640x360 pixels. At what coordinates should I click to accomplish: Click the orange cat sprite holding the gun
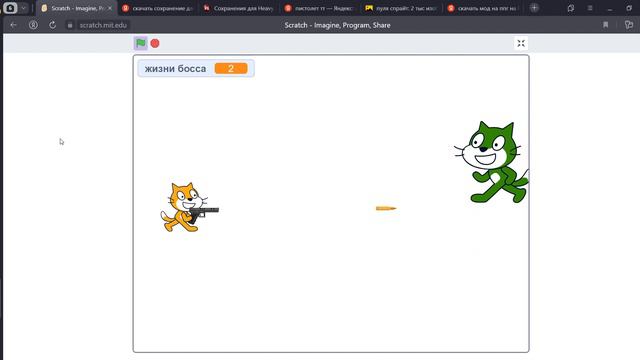pos(189,207)
